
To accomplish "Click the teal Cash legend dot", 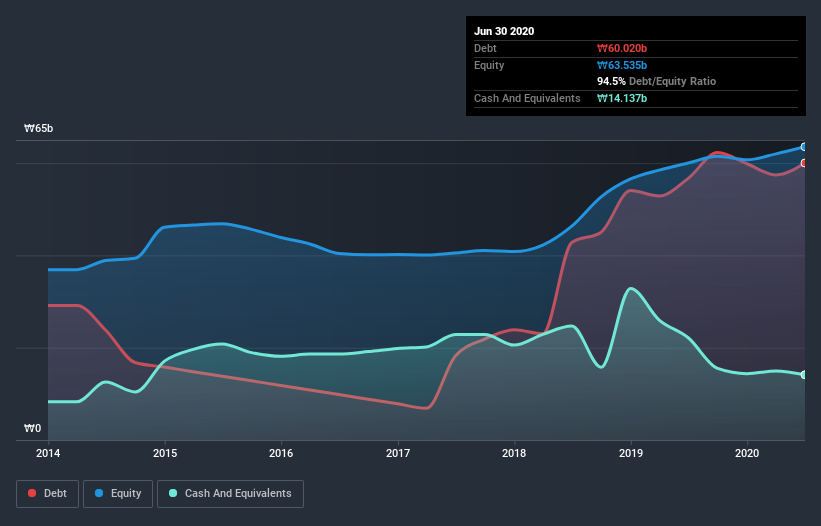I will pos(173,493).
